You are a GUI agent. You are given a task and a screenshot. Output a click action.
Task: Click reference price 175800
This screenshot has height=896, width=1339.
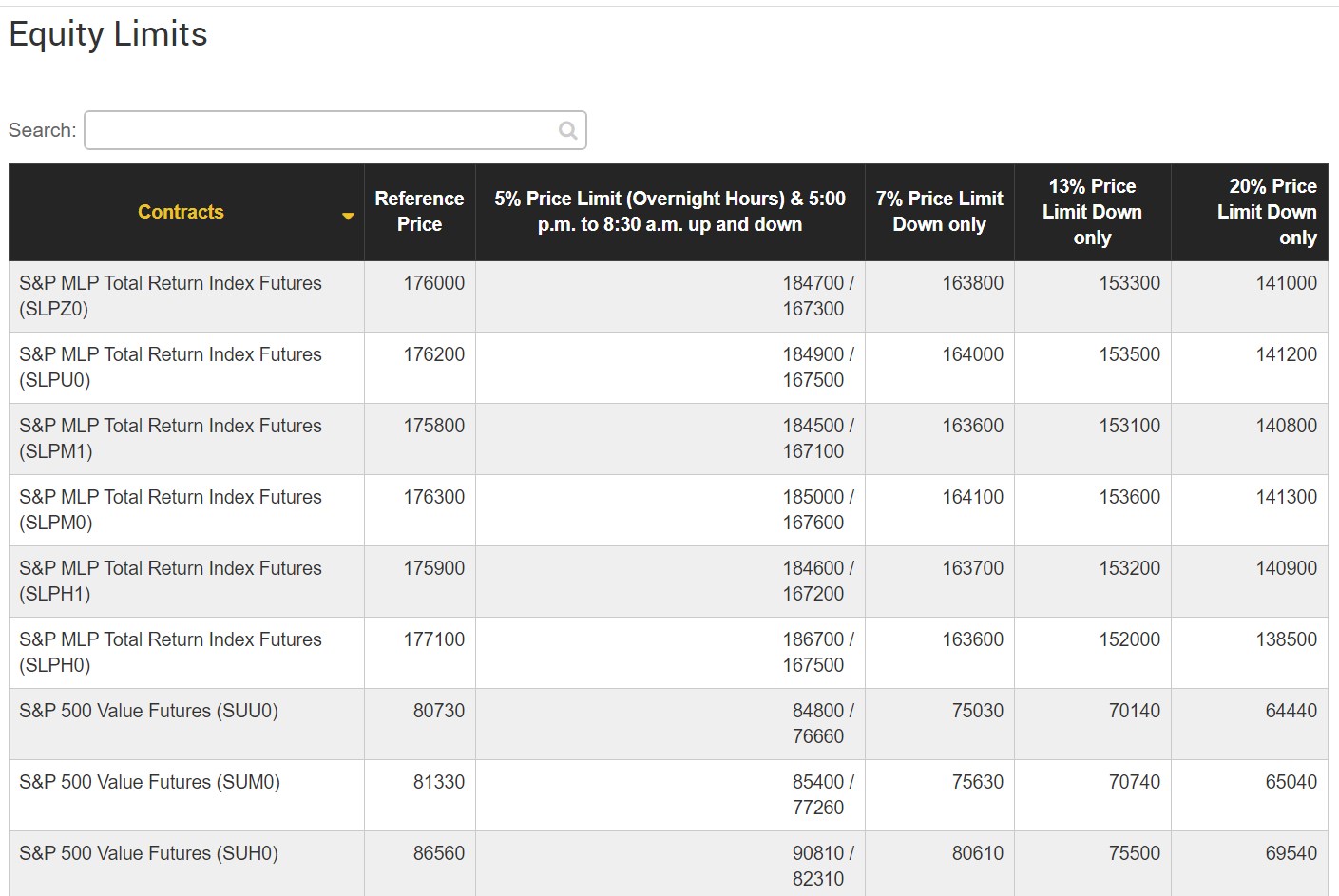pos(434,426)
